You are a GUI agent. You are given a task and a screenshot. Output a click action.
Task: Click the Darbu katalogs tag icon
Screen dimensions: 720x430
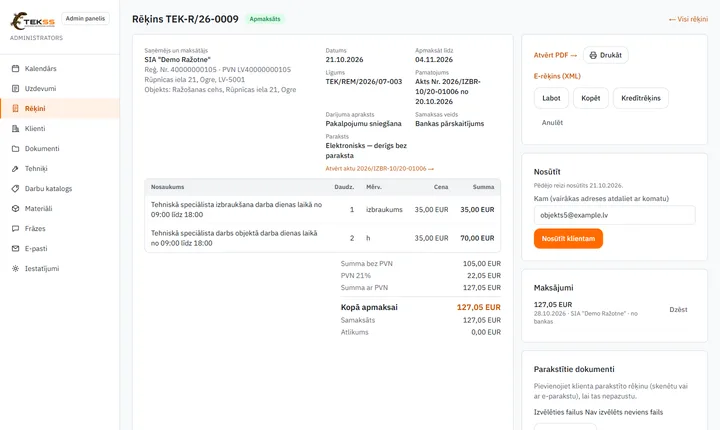tap(15, 188)
